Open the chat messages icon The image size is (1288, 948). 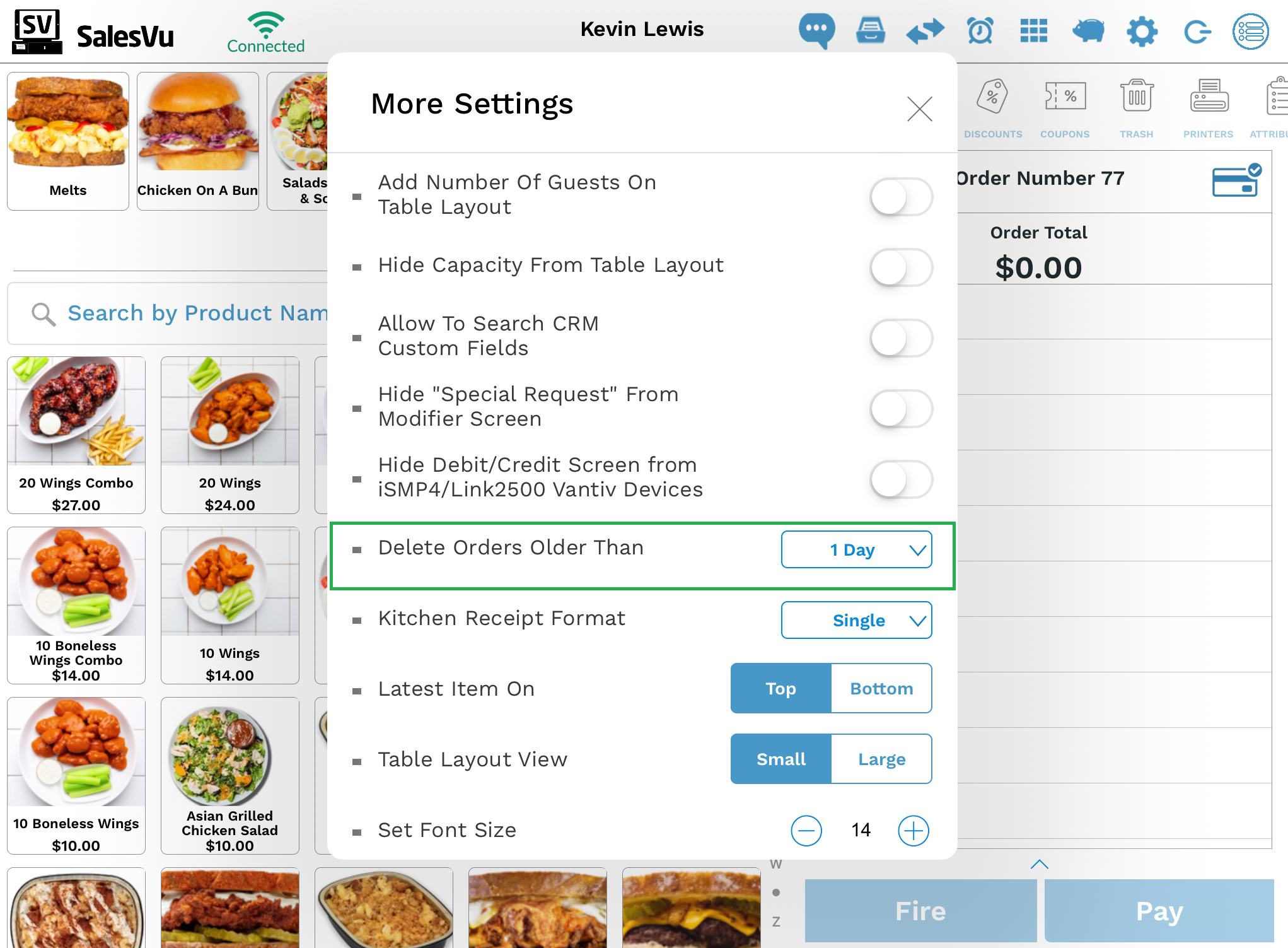click(x=816, y=30)
